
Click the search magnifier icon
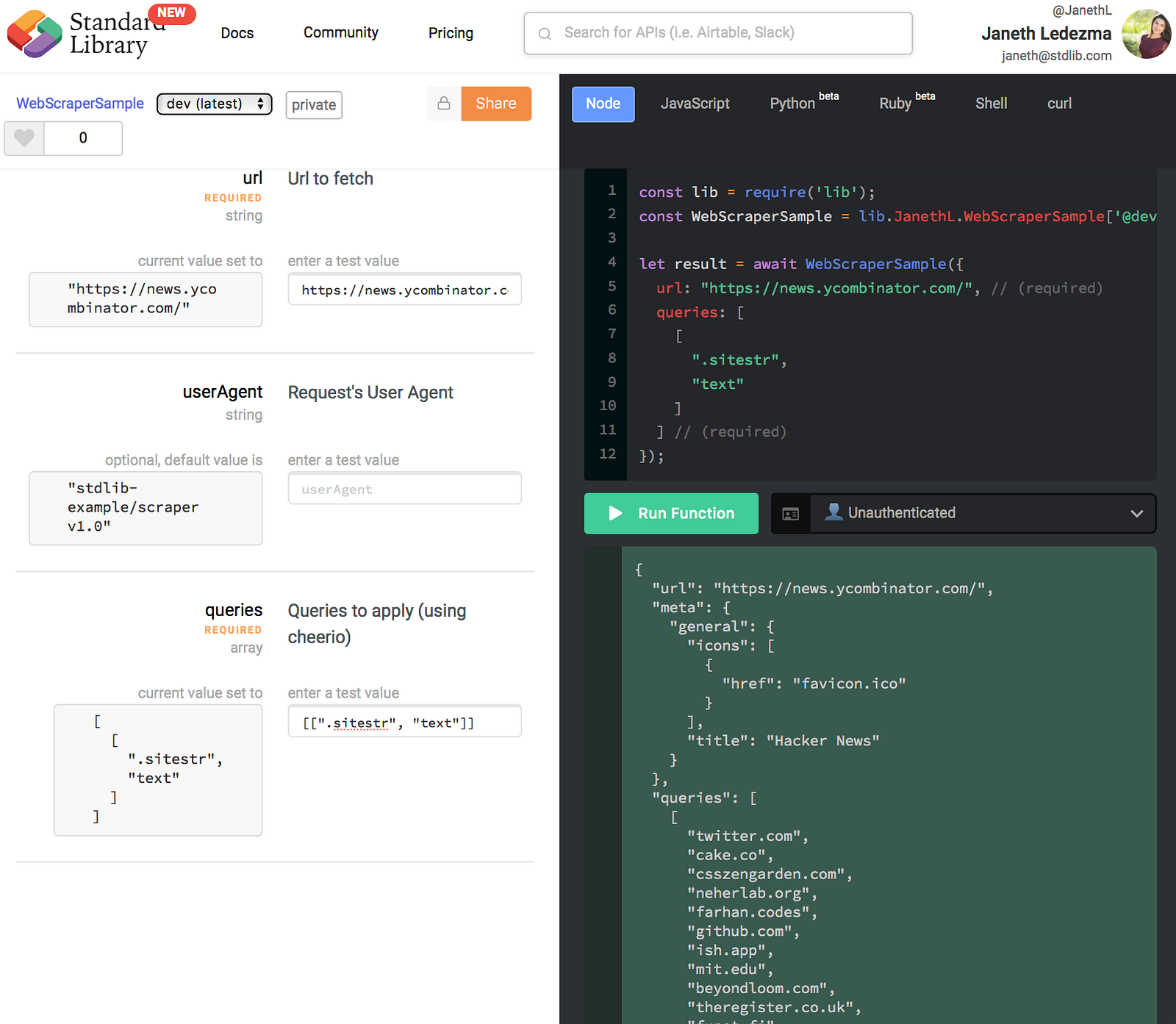545,34
